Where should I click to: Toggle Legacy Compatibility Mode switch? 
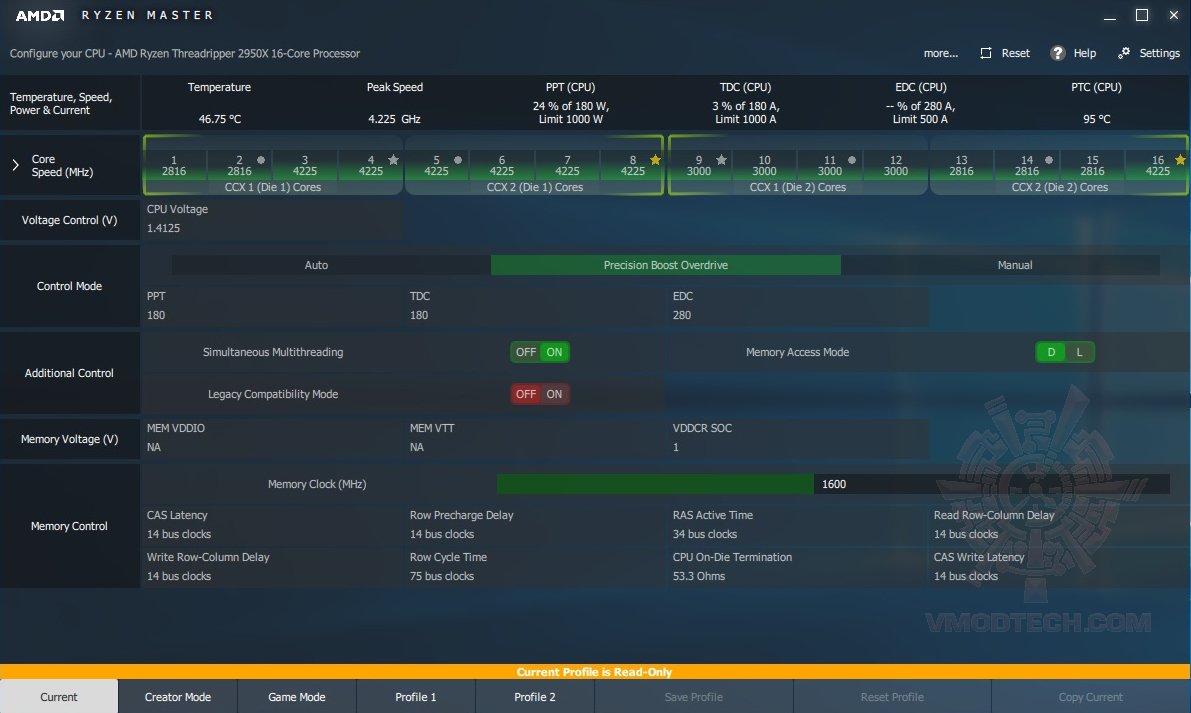[x=539, y=394]
